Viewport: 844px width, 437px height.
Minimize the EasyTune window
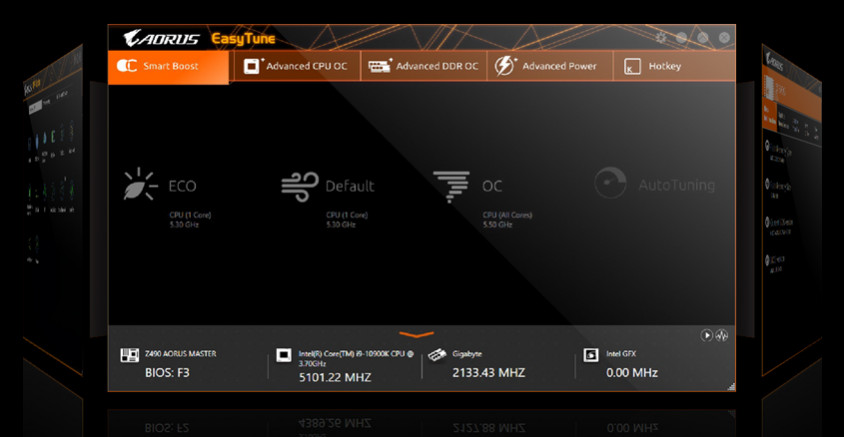[x=681, y=38]
